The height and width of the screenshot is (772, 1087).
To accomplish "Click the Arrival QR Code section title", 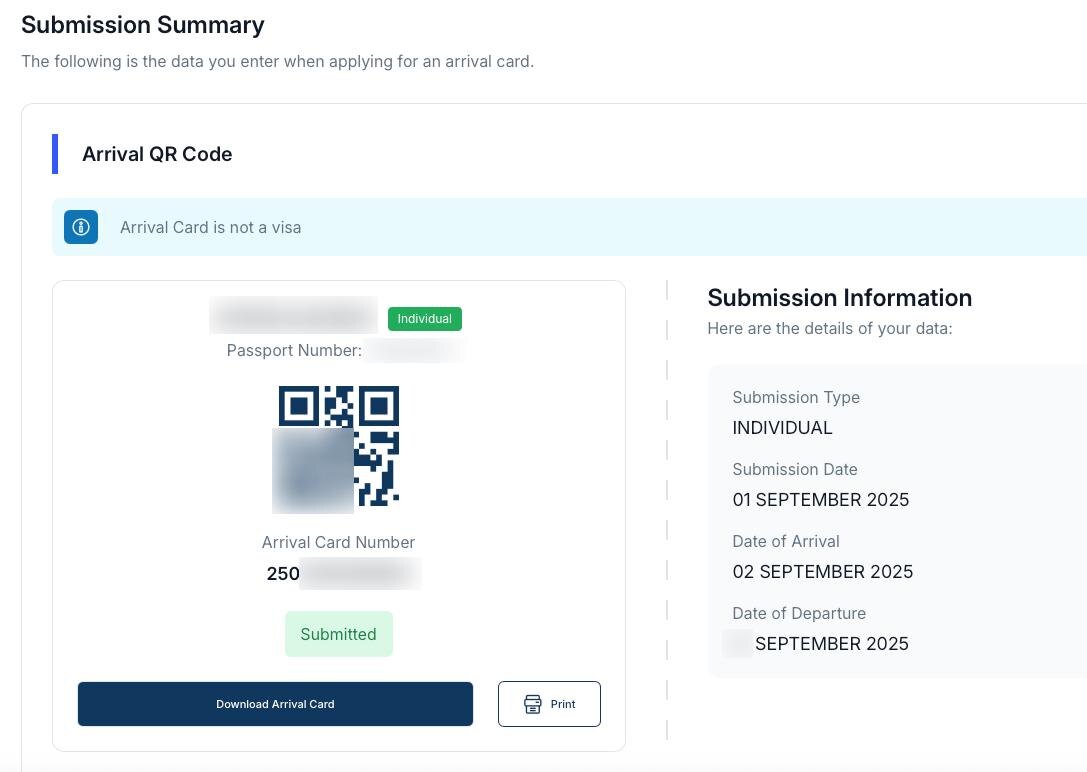I will coord(157,154).
